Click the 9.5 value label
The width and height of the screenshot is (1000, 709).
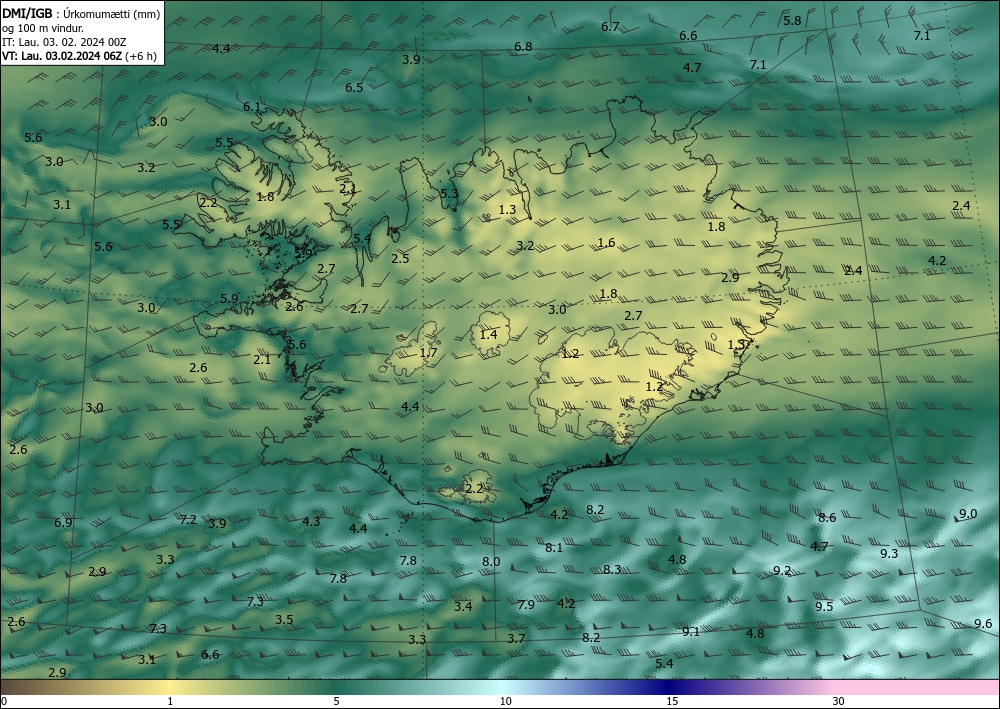pos(824,606)
